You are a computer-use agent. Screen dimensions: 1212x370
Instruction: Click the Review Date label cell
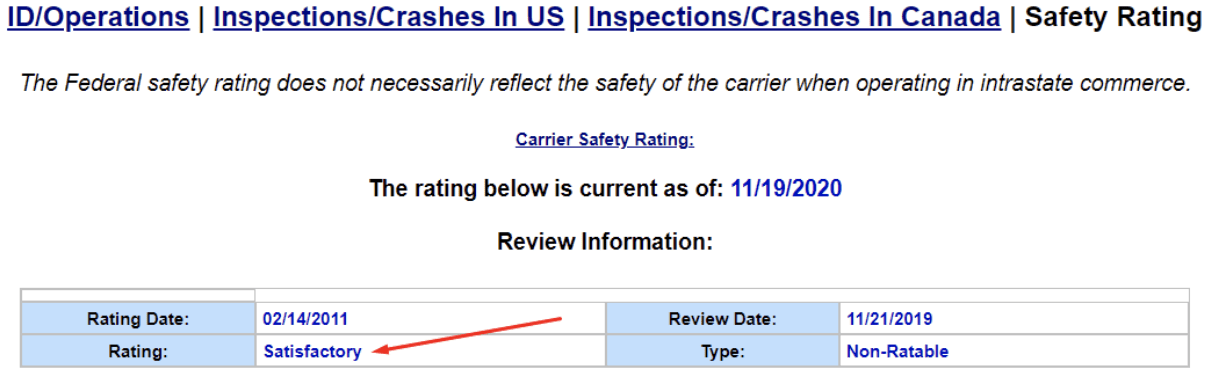721,319
